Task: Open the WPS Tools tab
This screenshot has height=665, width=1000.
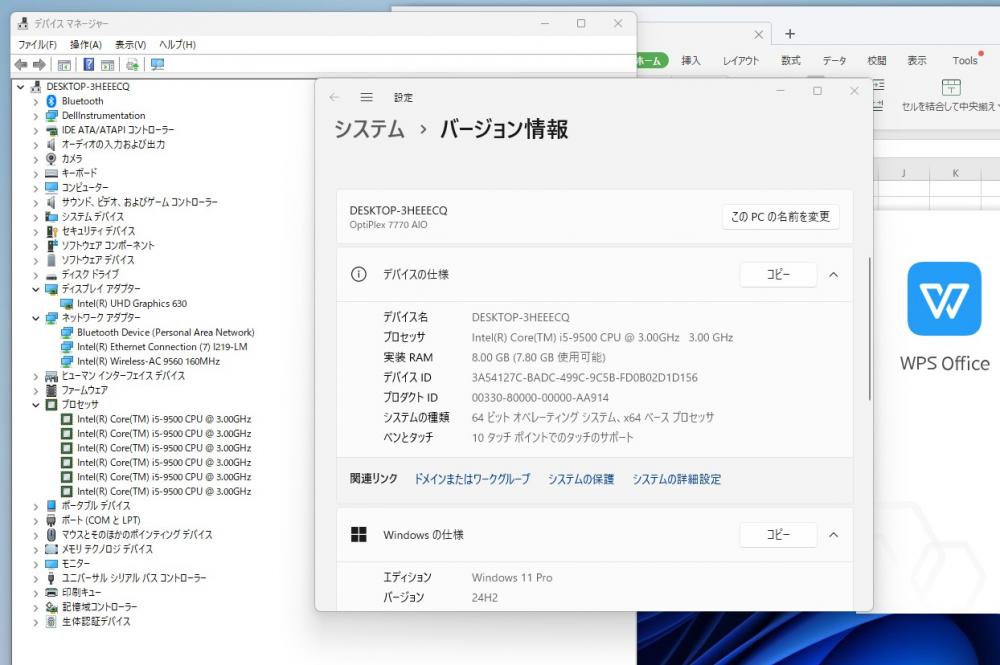Action: 965,61
